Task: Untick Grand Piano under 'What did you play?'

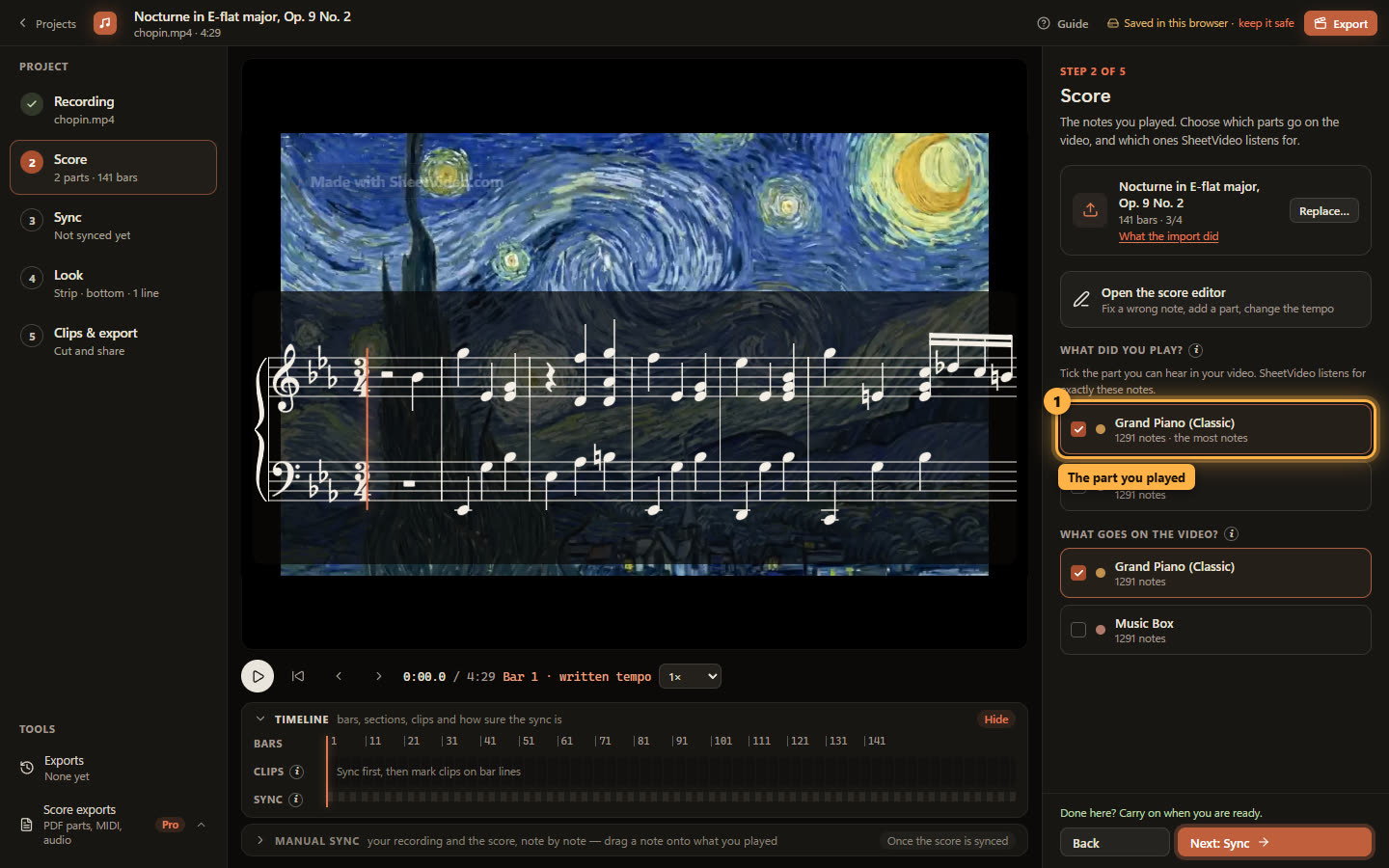Action: coord(1078,429)
